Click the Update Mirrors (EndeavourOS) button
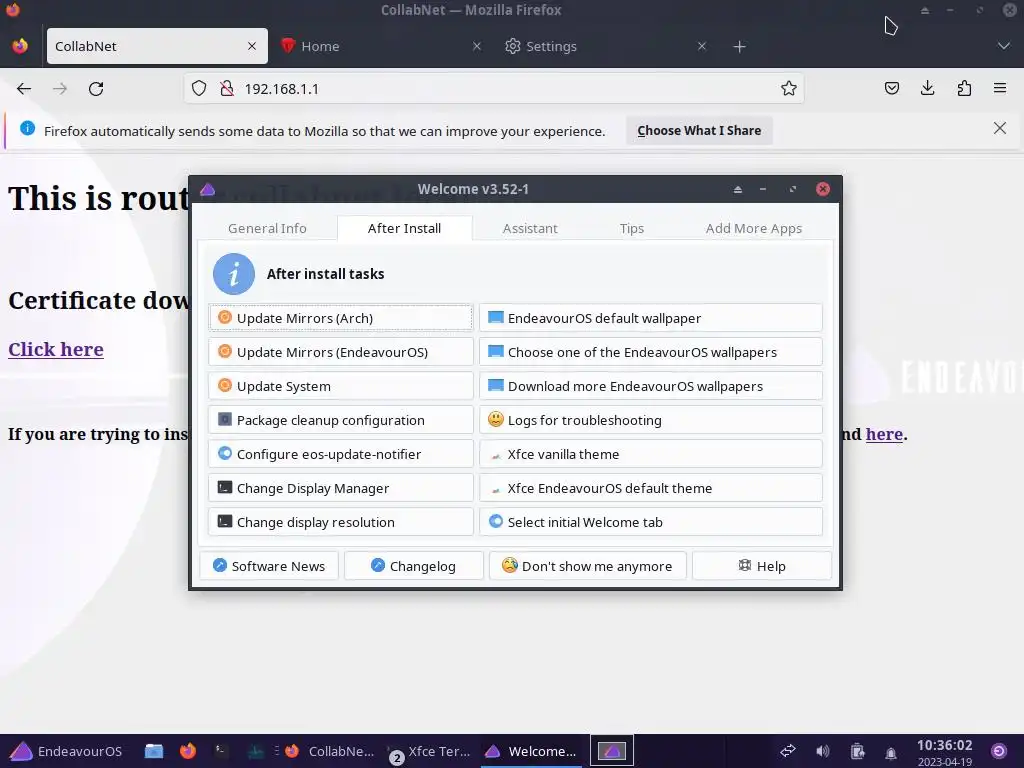The width and height of the screenshot is (1024, 768). click(341, 352)
